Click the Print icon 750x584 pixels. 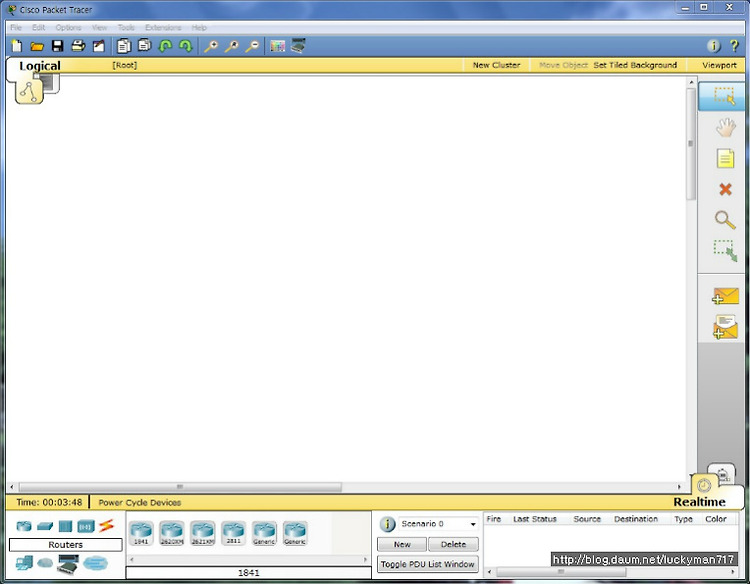click(x=78, y=46)
